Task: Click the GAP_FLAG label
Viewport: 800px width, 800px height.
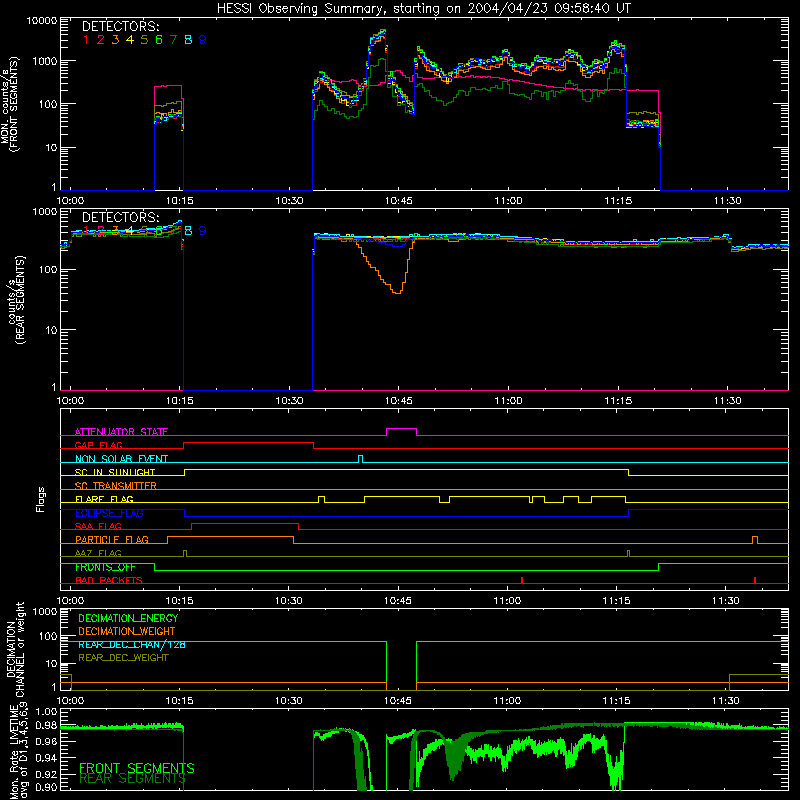Action: [x=98, y=445]
